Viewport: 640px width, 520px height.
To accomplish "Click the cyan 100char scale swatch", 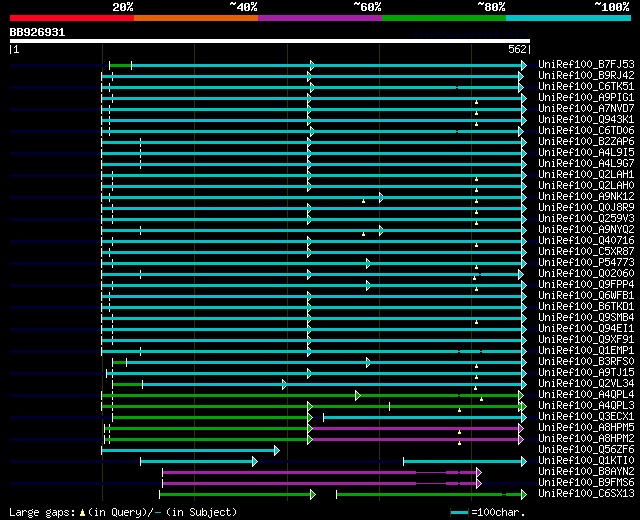I will pos(459,512).
